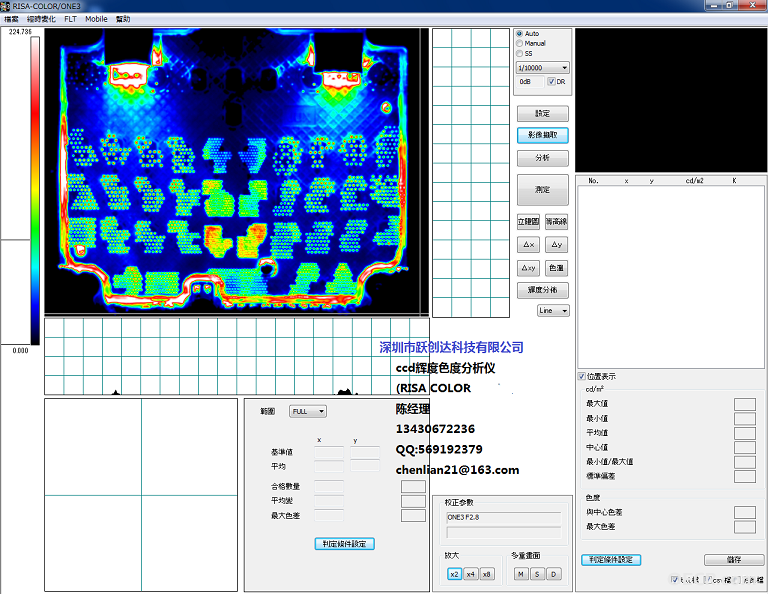Select the x2 zoom button
The image size is (768, 594).
(455, 574)
